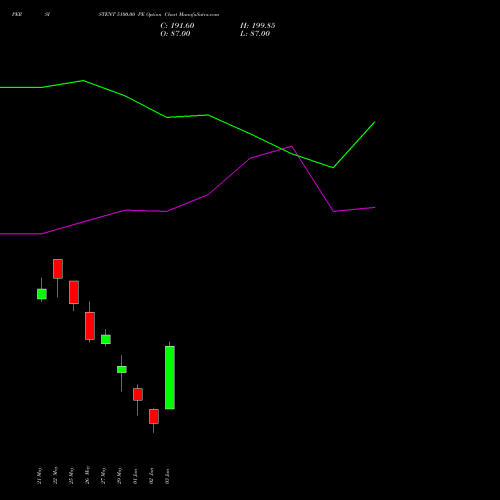The width and height of the screenshot is (500, 500).
Task: Click the peak of the purple indicator line
Action: click(x=292, y=146)
